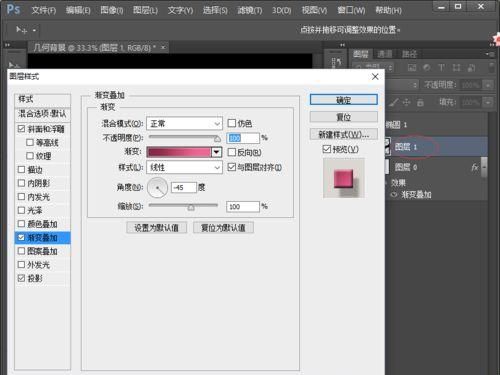Filter layers by smart object icon

(x=471, y=68)
